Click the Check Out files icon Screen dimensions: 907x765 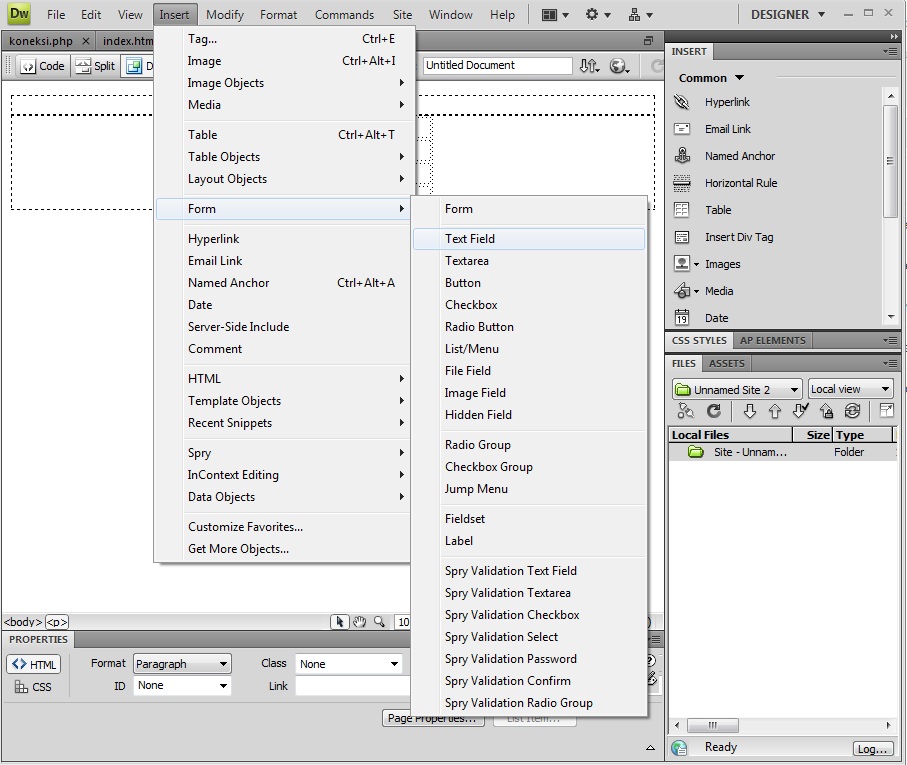[801, 411]
